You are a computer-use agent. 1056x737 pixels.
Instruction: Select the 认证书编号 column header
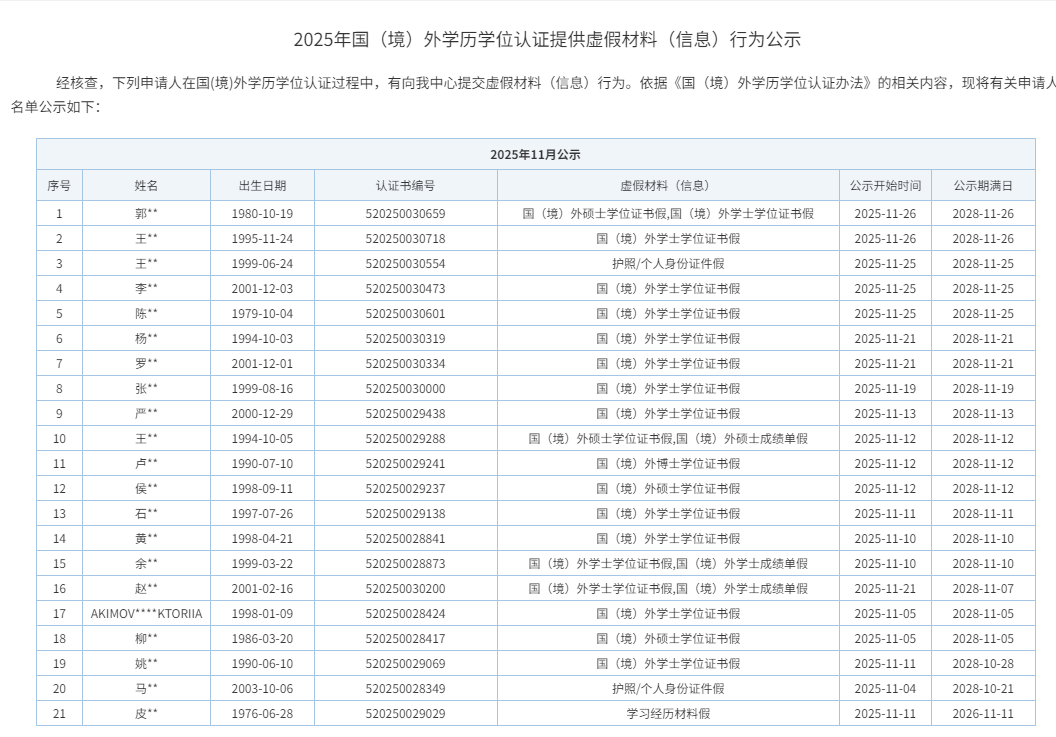click(405, 185)
